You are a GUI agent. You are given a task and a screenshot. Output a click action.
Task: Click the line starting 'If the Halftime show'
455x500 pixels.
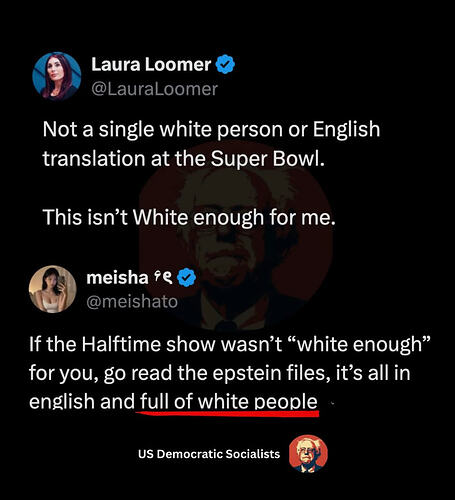click(x=230, y=344)
